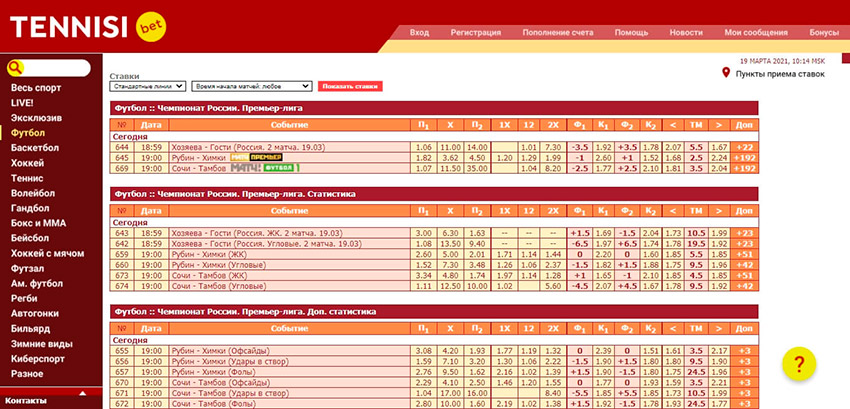Image resolution: width=850 pixels, height=409 pixels.
Task: Open Мои сообщения in top navigation
Action: [x=756, y=33]
